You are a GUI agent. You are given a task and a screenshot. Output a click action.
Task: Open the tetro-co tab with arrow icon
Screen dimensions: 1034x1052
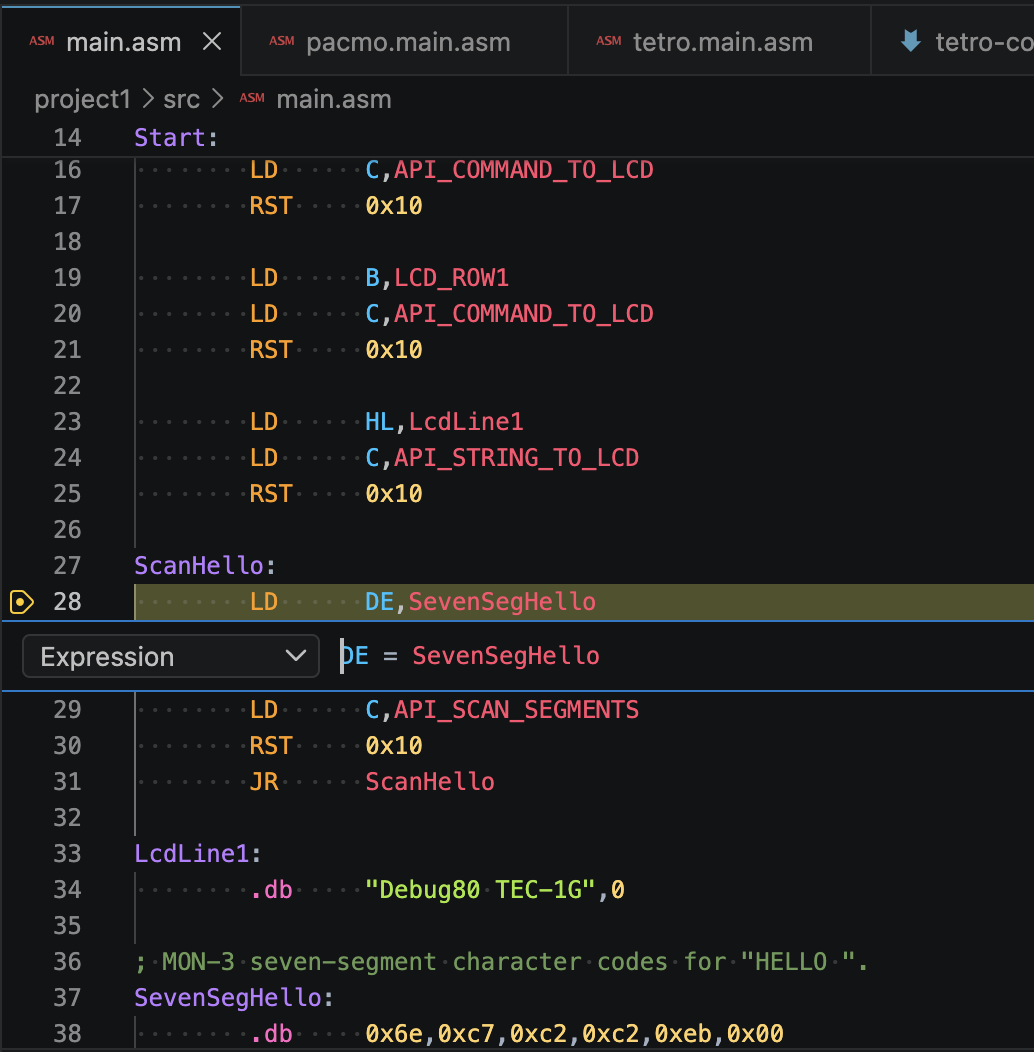pos(953,42)
